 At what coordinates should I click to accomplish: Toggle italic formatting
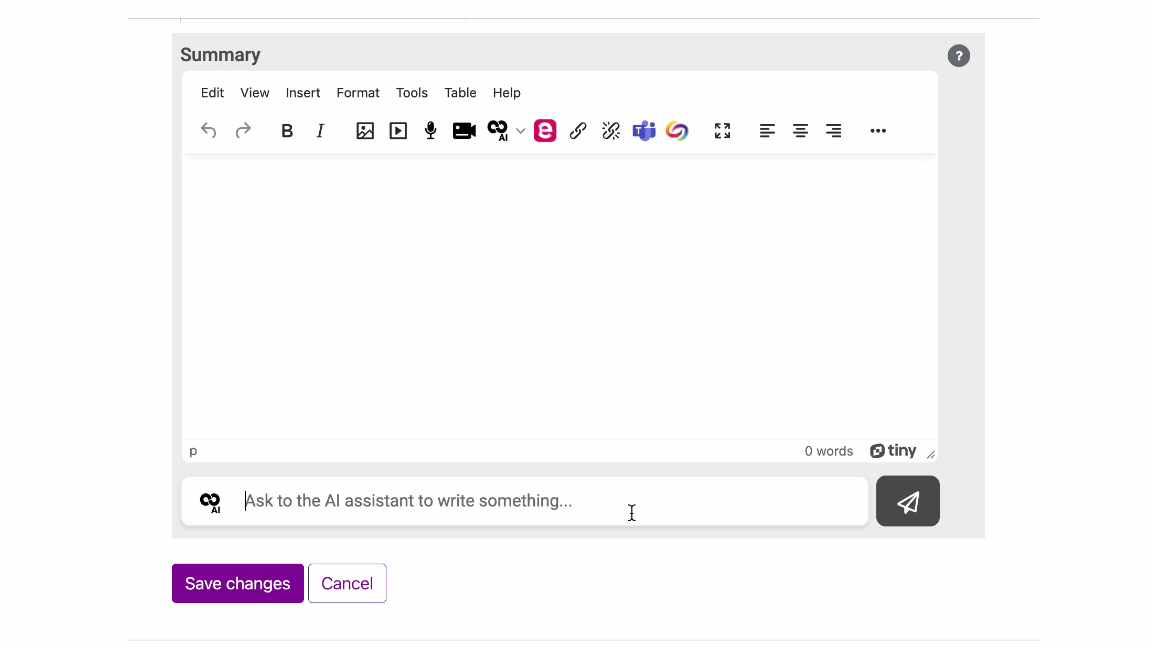tap(320, 131)
